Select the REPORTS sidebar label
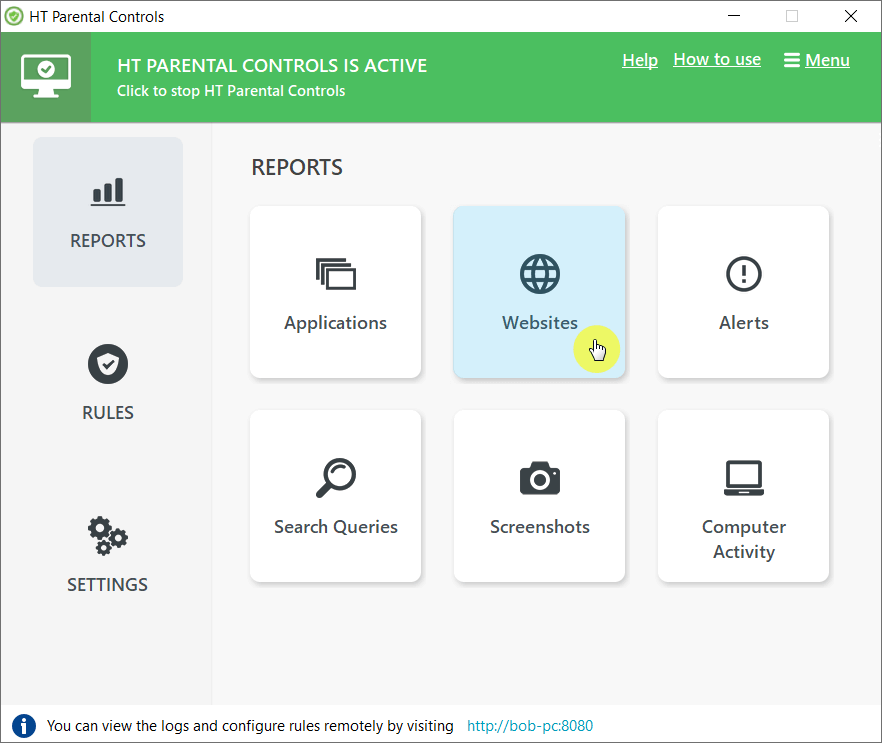This screenshot has height=743, width=882. (x=108, y=241)
